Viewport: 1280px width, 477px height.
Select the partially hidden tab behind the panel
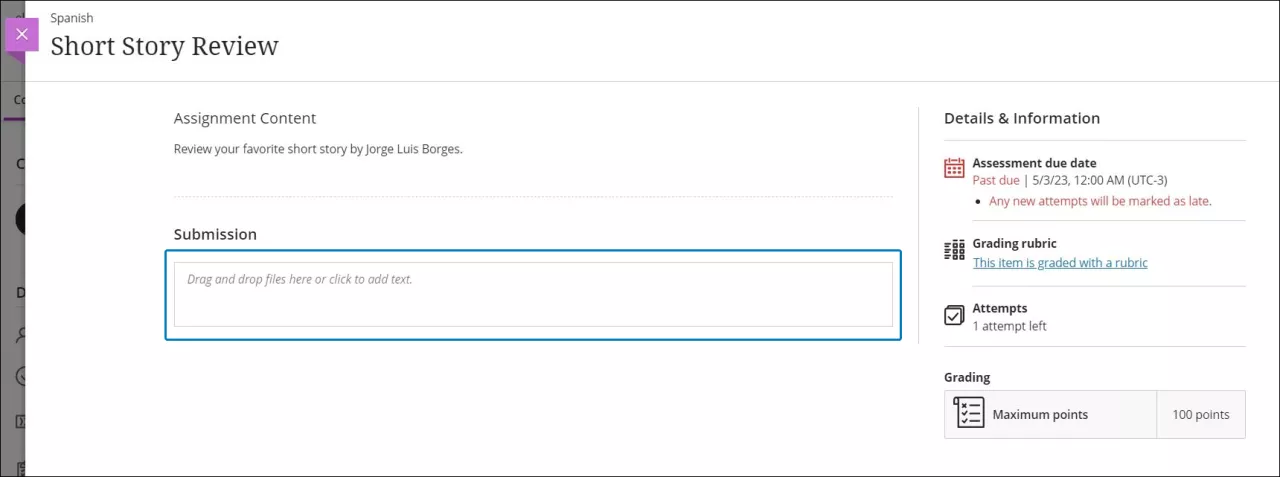tap(18, 100)
